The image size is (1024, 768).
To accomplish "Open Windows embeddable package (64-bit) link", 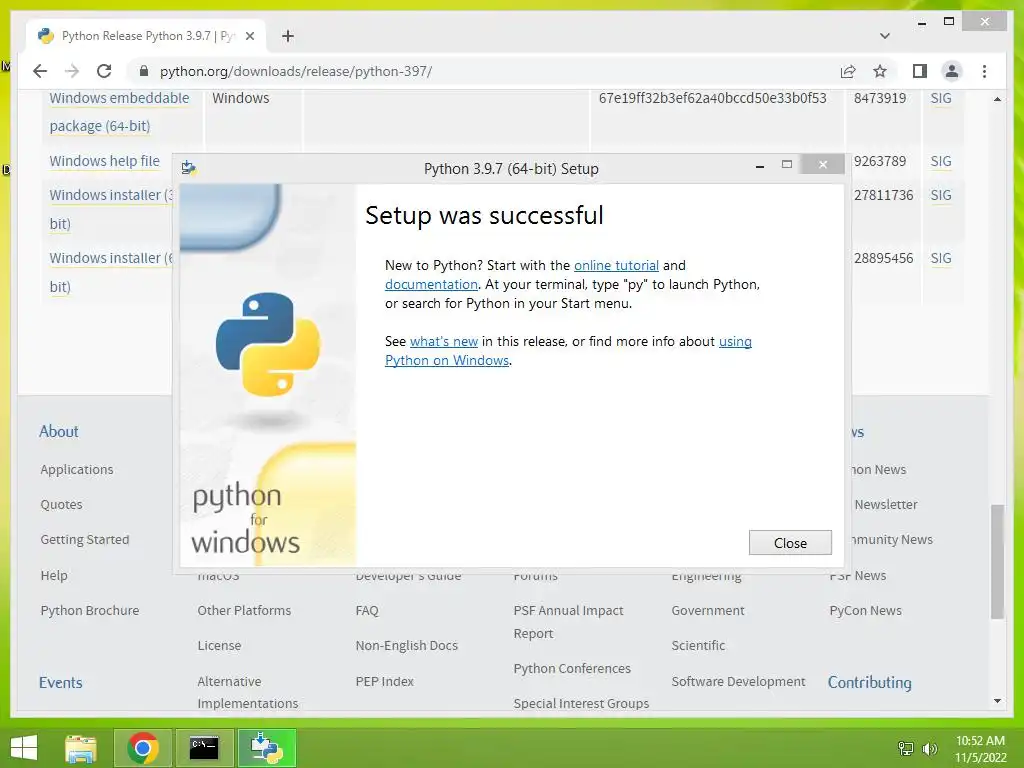I will pos(119,112).
